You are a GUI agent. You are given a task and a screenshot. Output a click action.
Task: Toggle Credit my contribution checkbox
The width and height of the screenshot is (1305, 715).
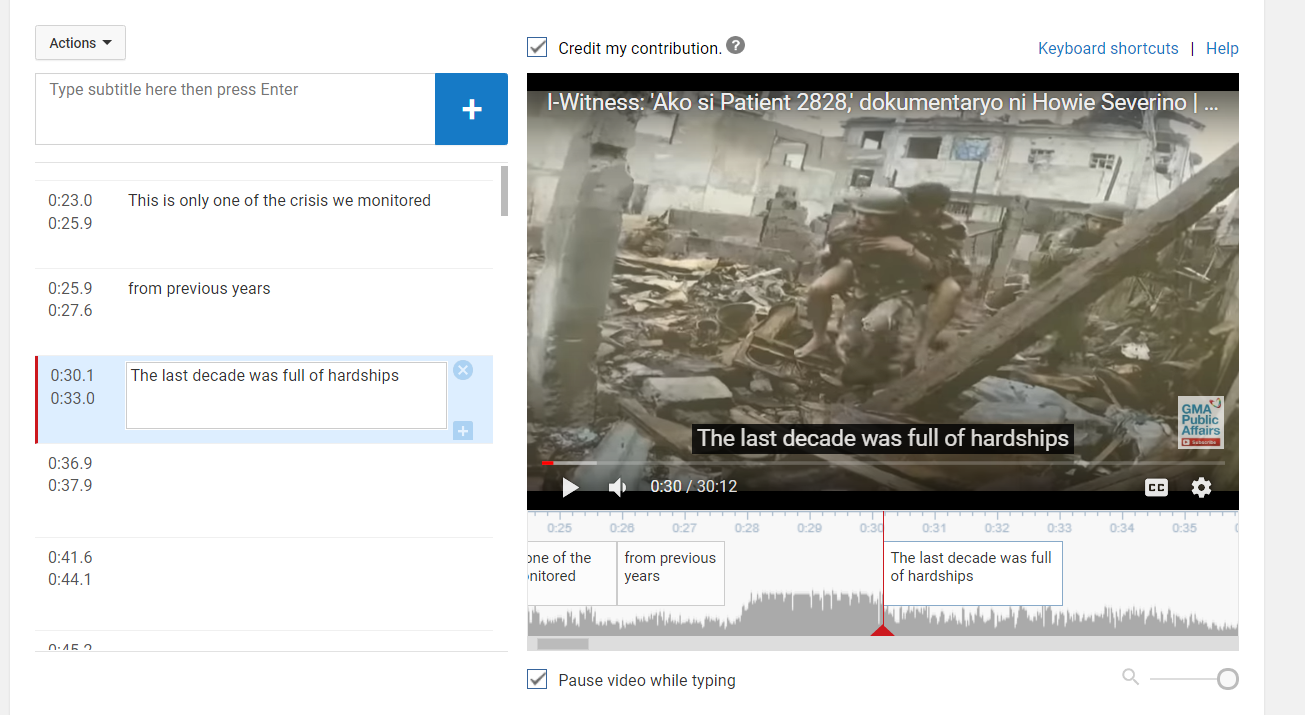[x=537, y=47]
